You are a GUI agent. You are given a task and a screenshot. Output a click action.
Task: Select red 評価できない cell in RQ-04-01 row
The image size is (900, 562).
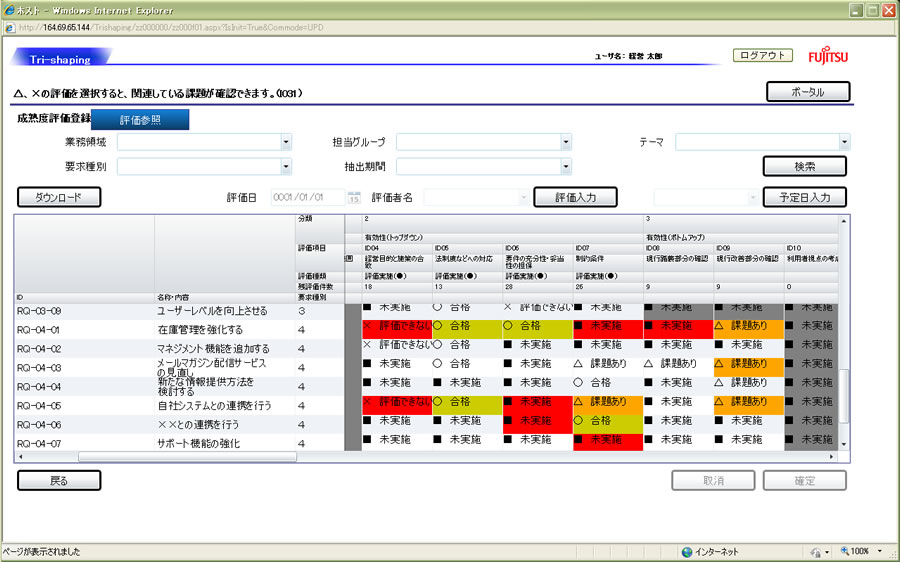tap(397, 326)
